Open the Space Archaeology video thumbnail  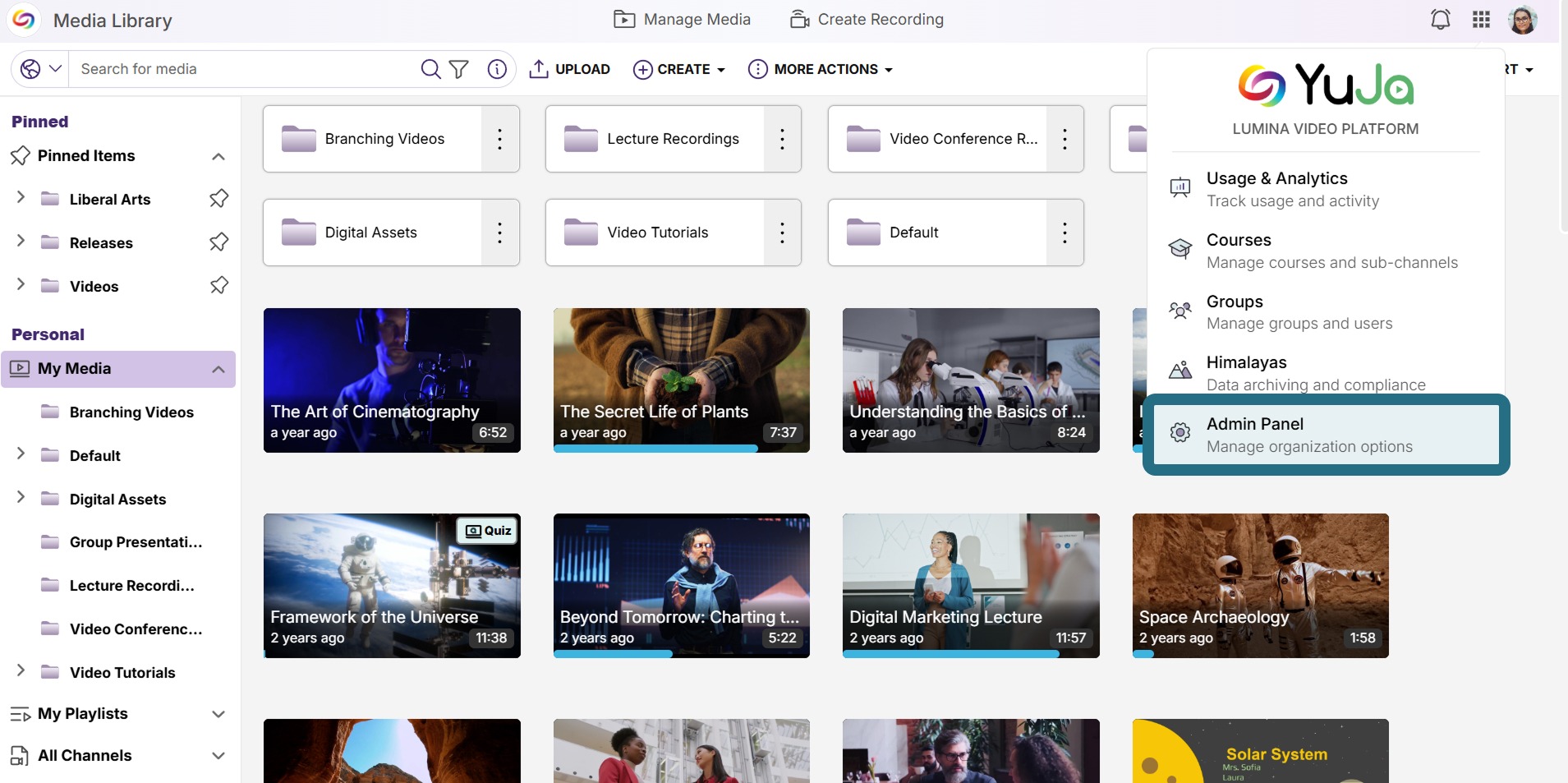click(1261, 586)
